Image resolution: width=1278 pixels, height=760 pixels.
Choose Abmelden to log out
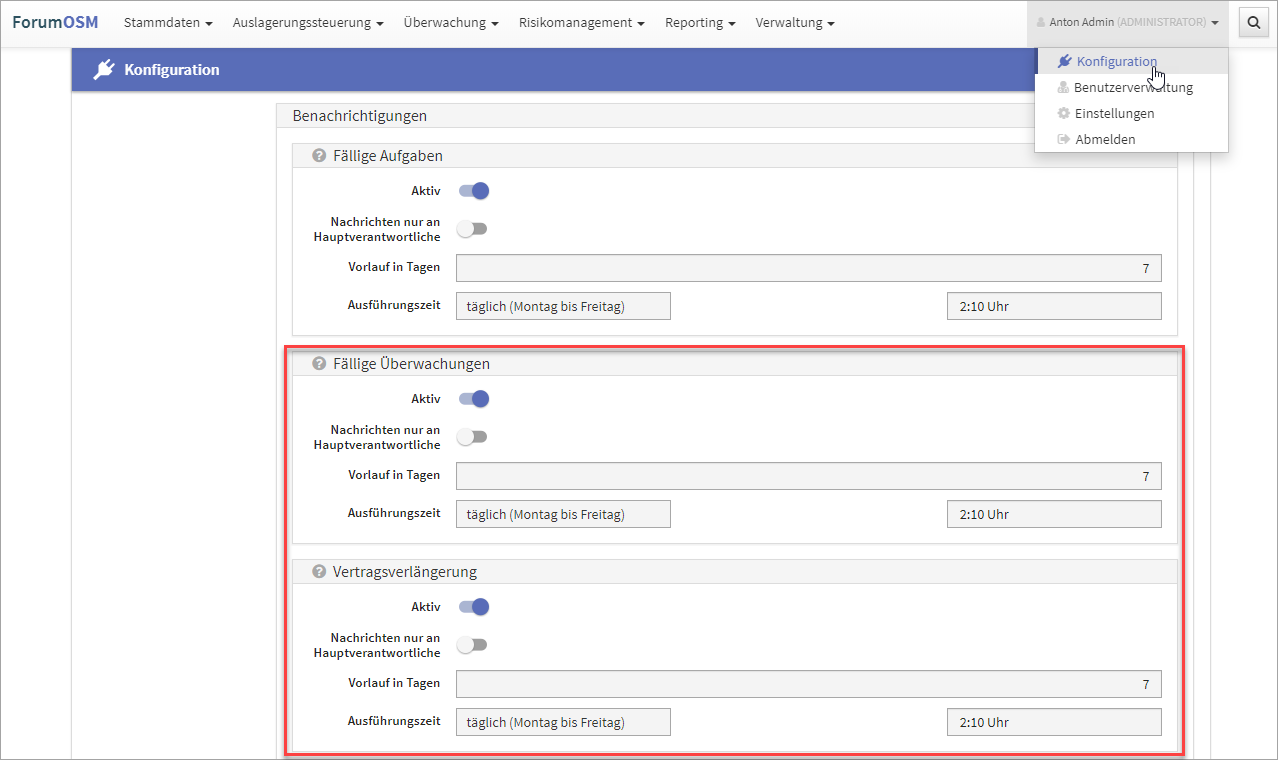tap(1104, 140)
